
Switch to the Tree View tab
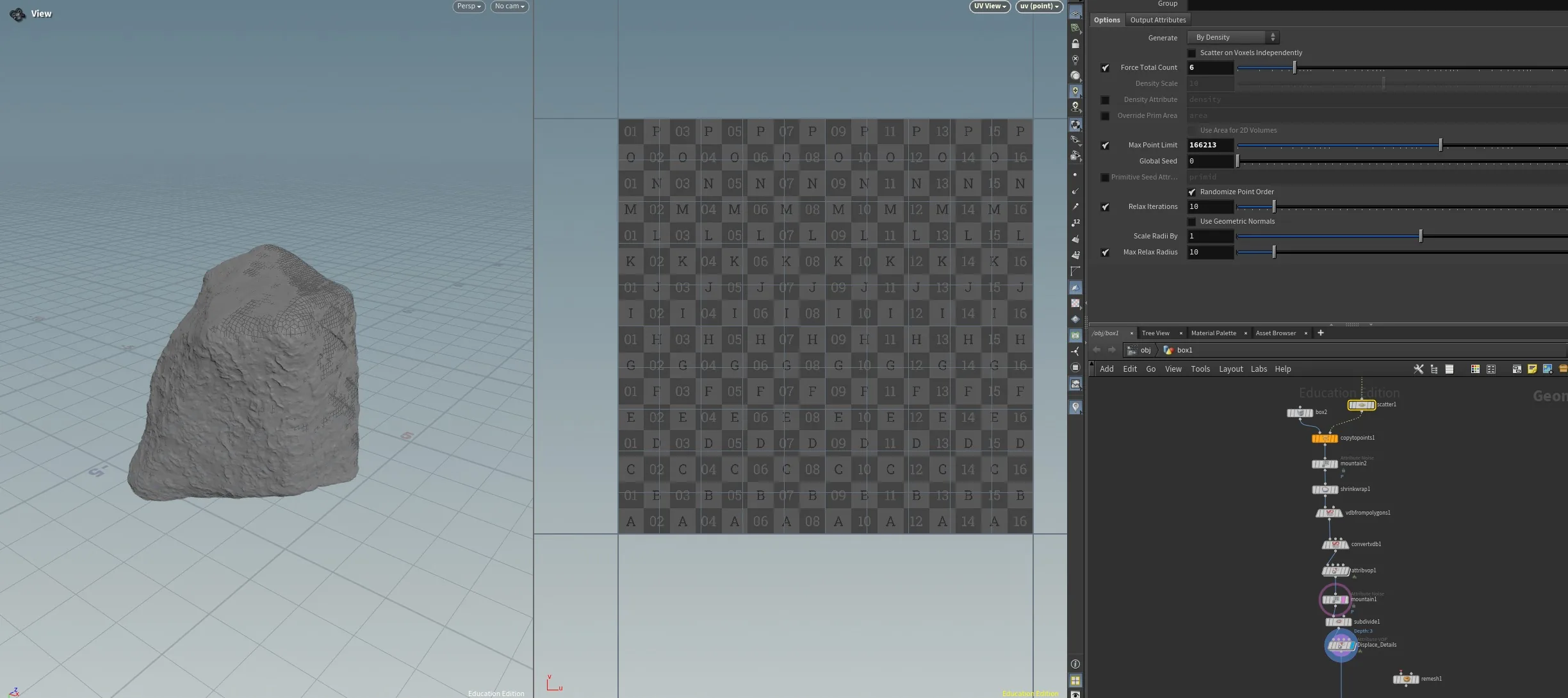[x=1155, y=333]
